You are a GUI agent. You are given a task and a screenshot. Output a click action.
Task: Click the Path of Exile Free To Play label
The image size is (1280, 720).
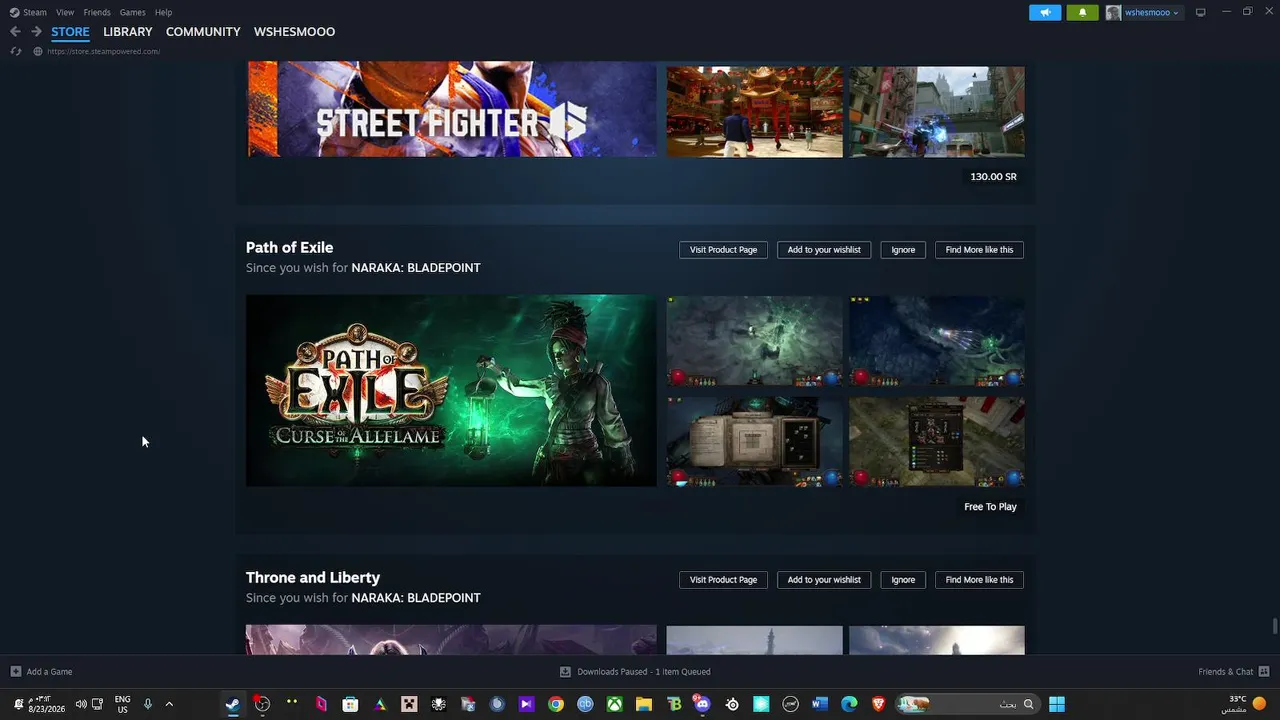(990, 507)
